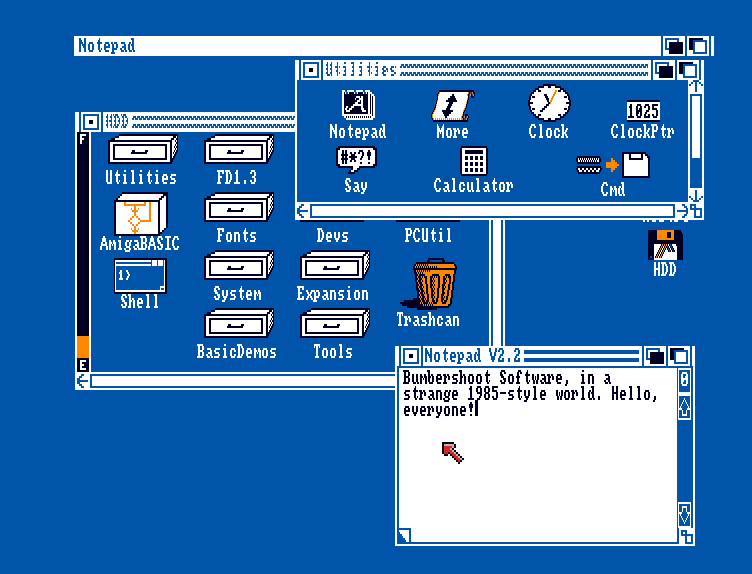The width and height of the screenshot is (752, 574).
Task: Open the BasicDemos drawer
Action: [238, 323]
